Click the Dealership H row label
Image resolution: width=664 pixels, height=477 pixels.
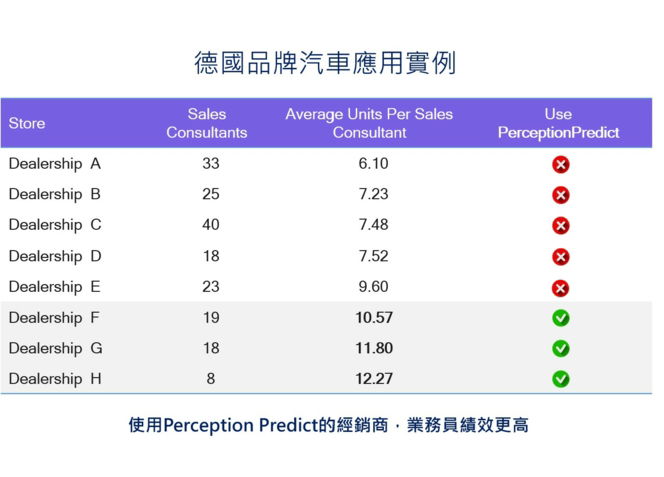pyautogui.click(x=55, y=379)
